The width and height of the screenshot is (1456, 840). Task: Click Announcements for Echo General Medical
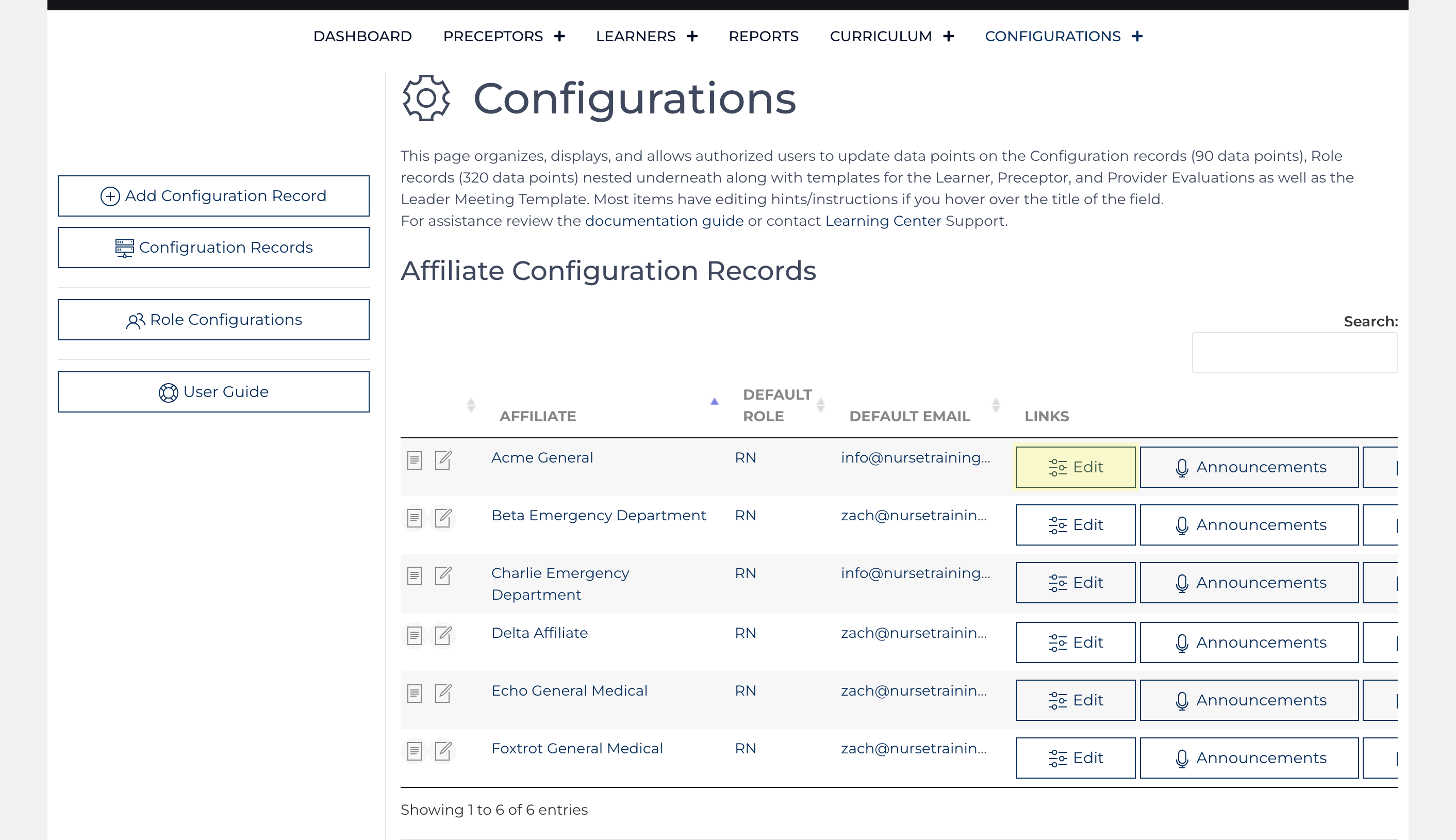tap(1248, 700)
